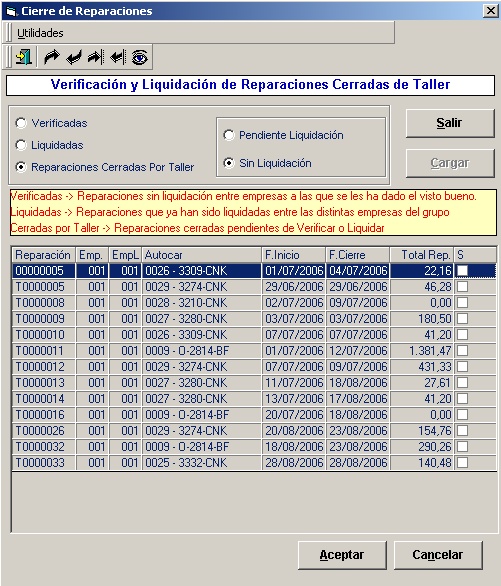The height and width of the screenshot is (586, 501).
Task: Click the Autocar column header
Action: [202, 255]
